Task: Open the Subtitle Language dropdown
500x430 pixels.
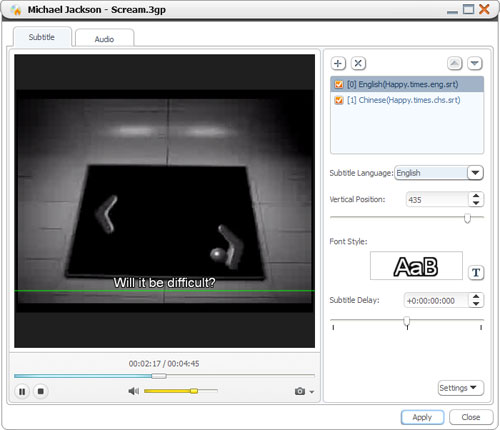Action: (475, 173)
